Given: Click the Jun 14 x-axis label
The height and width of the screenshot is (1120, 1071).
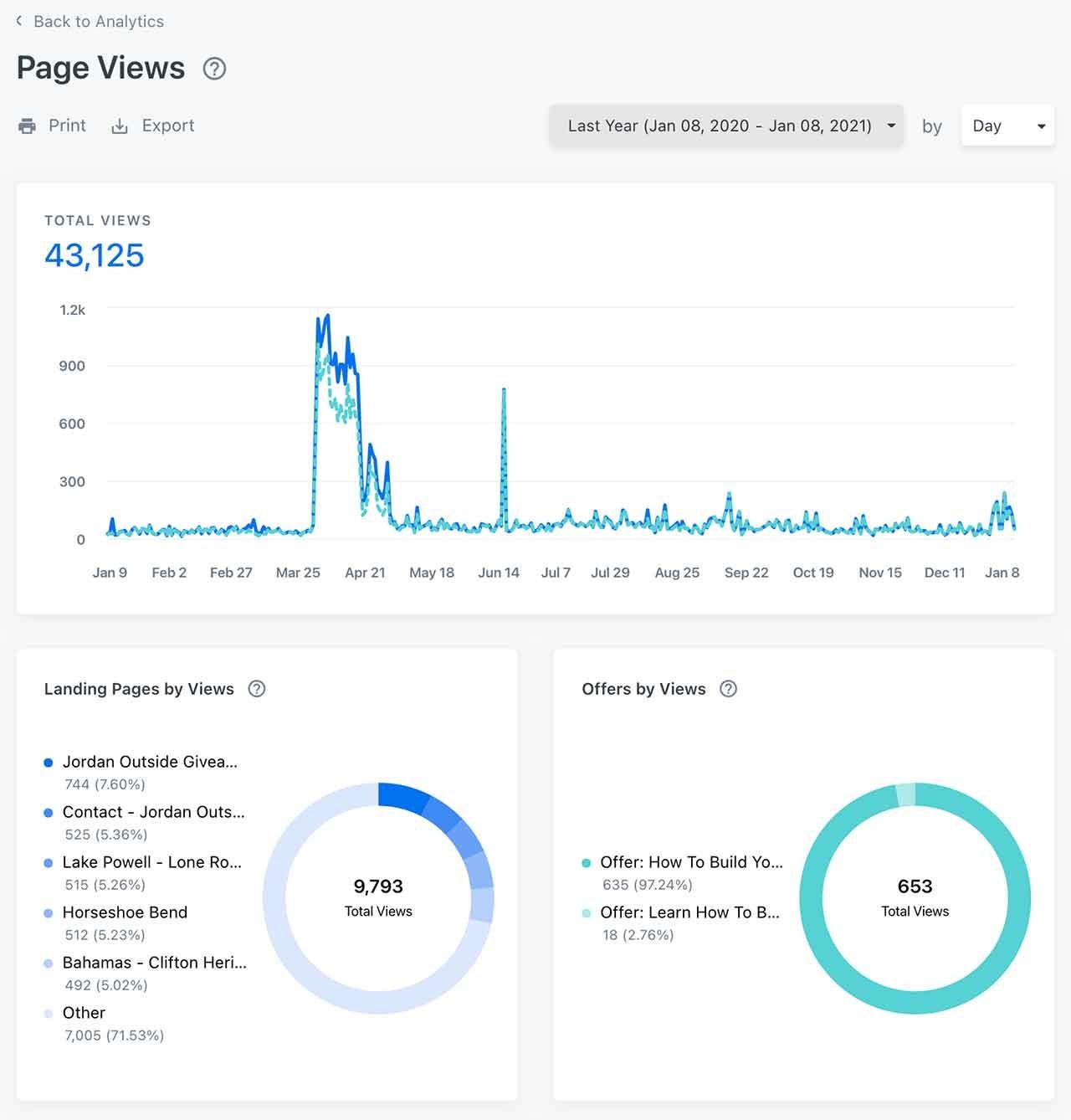Looking at the screenshot, I should click(499, 573).
